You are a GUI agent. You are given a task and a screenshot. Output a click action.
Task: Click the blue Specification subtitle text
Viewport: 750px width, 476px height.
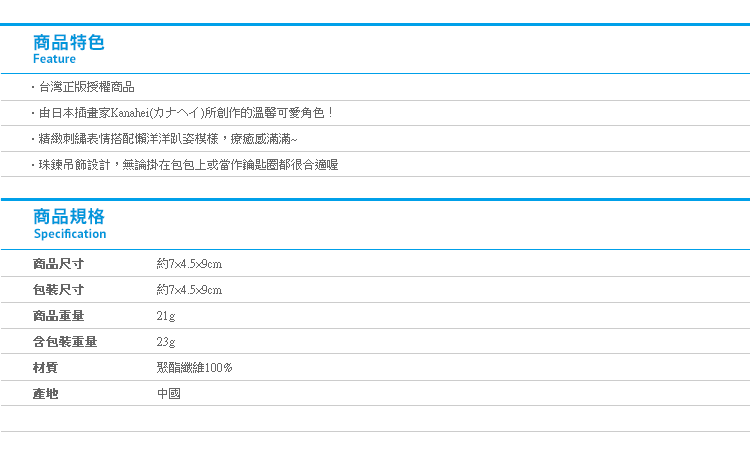[x=70, y=233]
